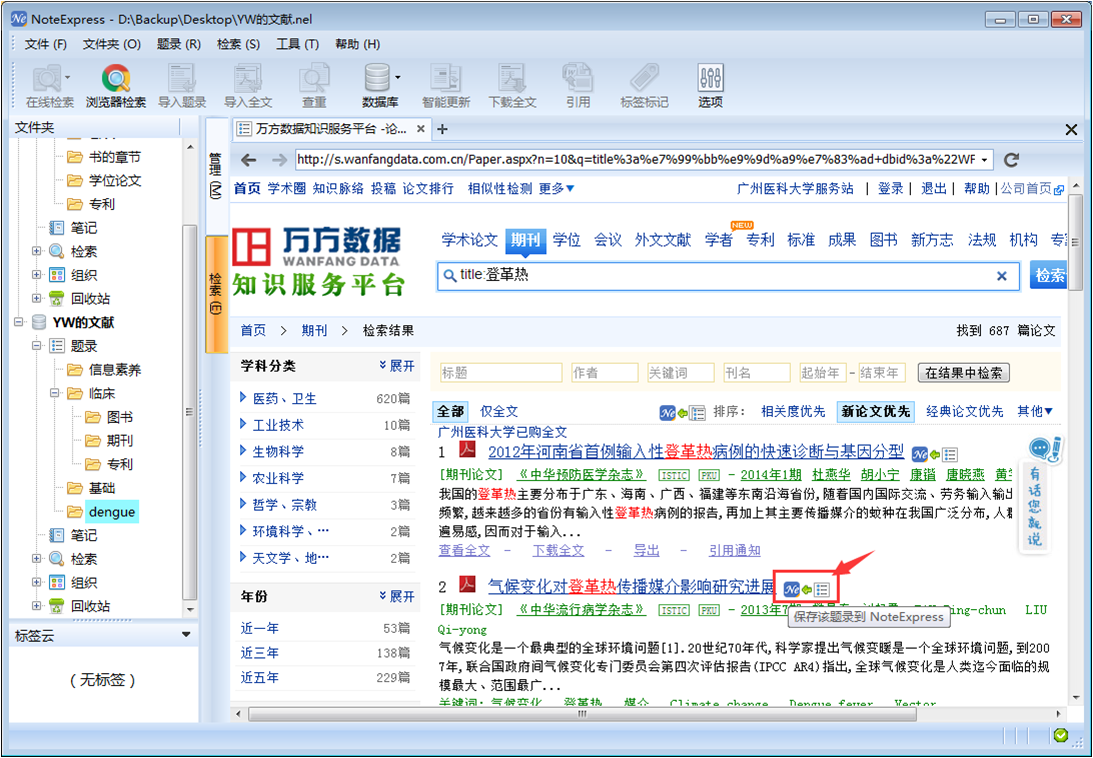Open the 工具 (T) menu
The width and height of the screenshot is (1093, 758).
coord(298,44)
